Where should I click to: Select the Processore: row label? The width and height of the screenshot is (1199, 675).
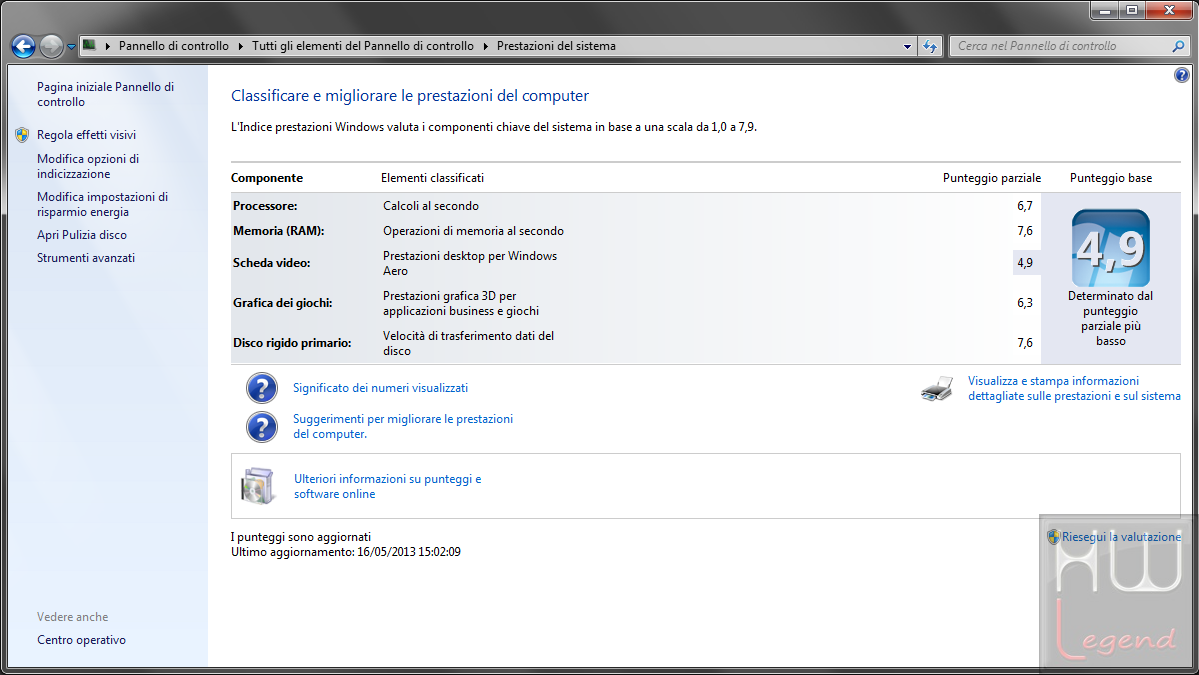[x=265, y=206]
